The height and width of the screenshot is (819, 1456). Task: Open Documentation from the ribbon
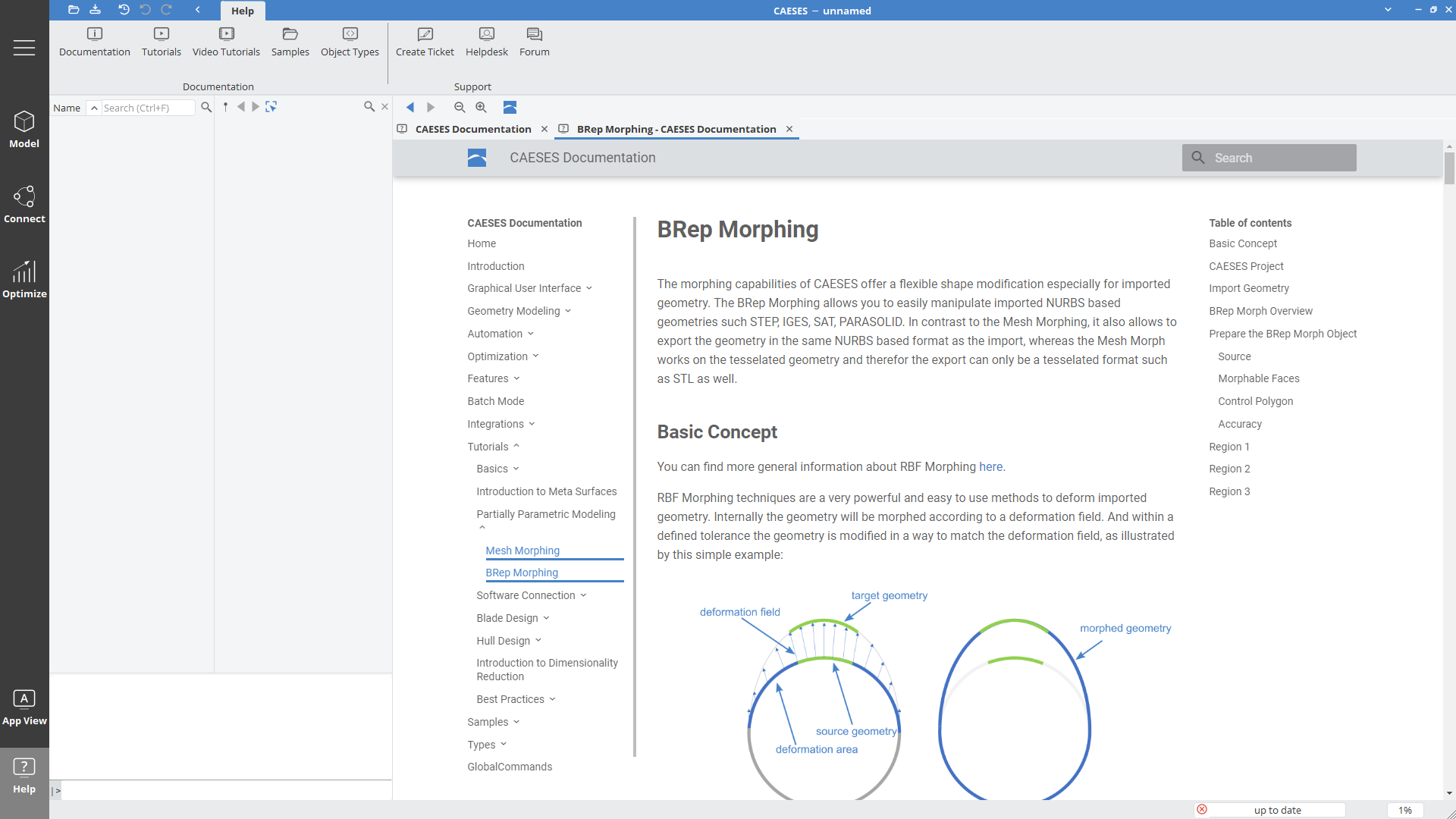point(95,42)
